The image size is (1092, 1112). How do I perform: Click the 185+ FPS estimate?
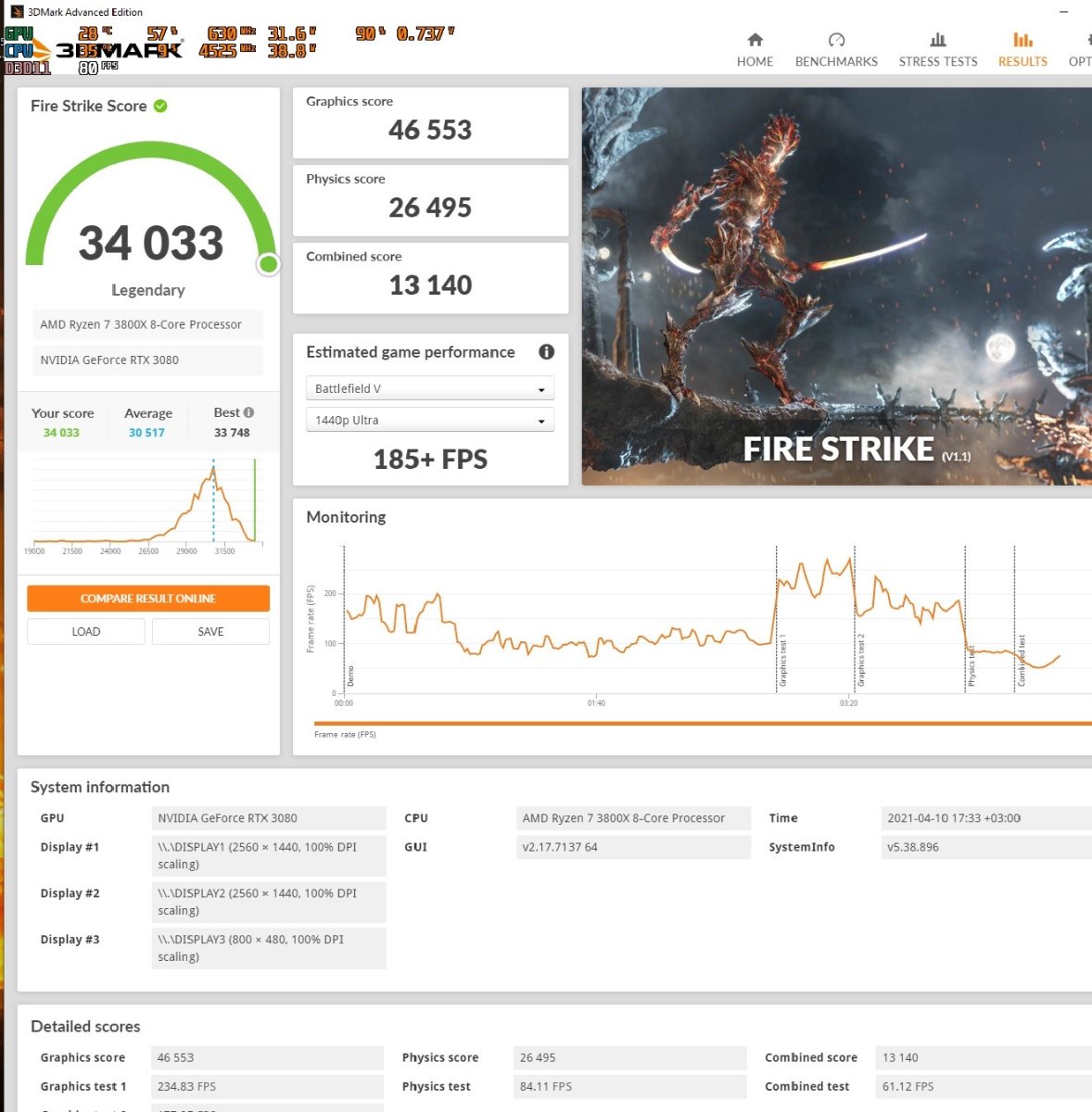point(430,460)
